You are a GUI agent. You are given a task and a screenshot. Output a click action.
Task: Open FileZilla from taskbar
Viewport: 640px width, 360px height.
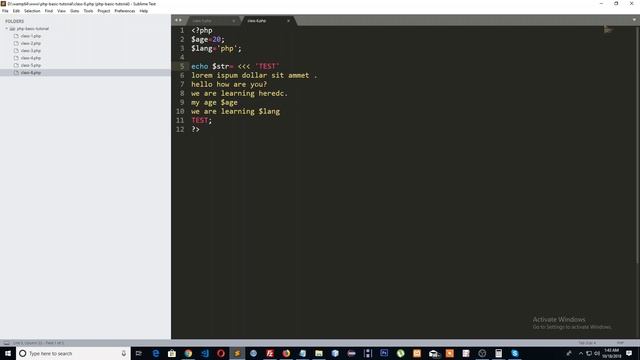click(270, 353)
